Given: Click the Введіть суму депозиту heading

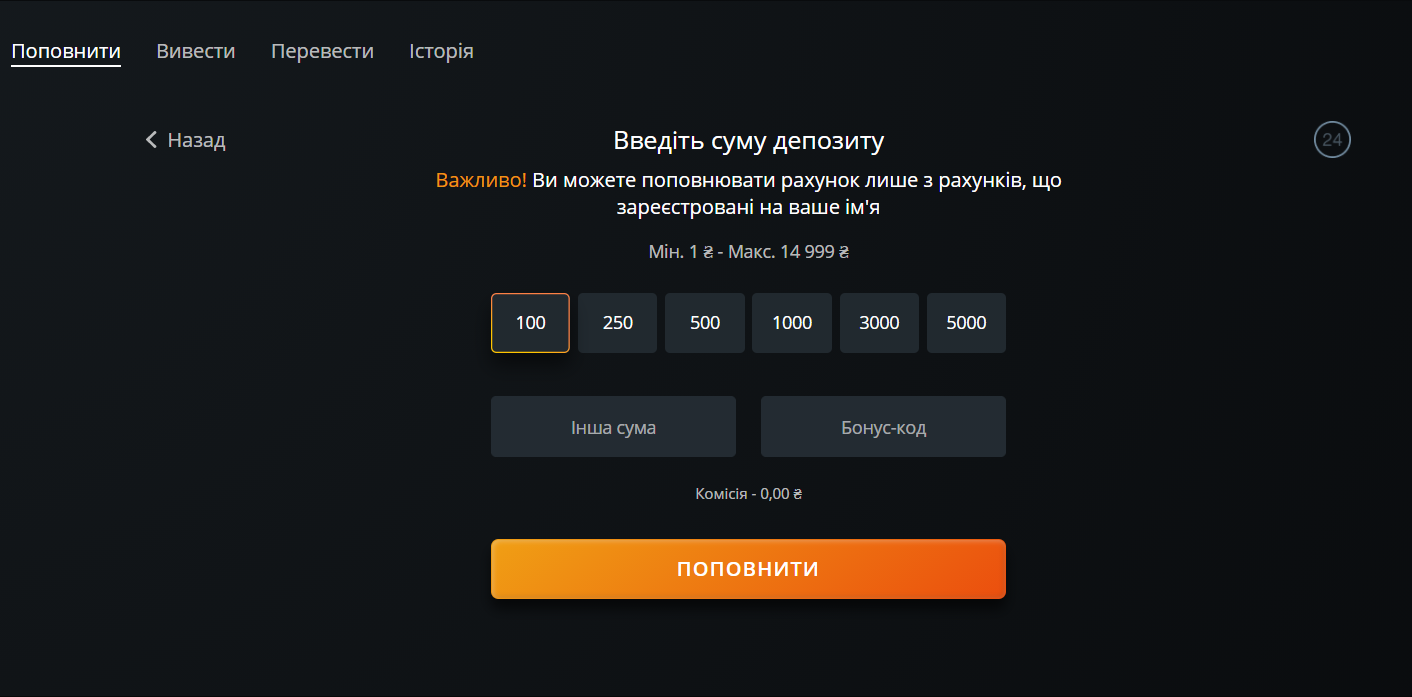Looking at the screenshot, I should click(749, 141).
